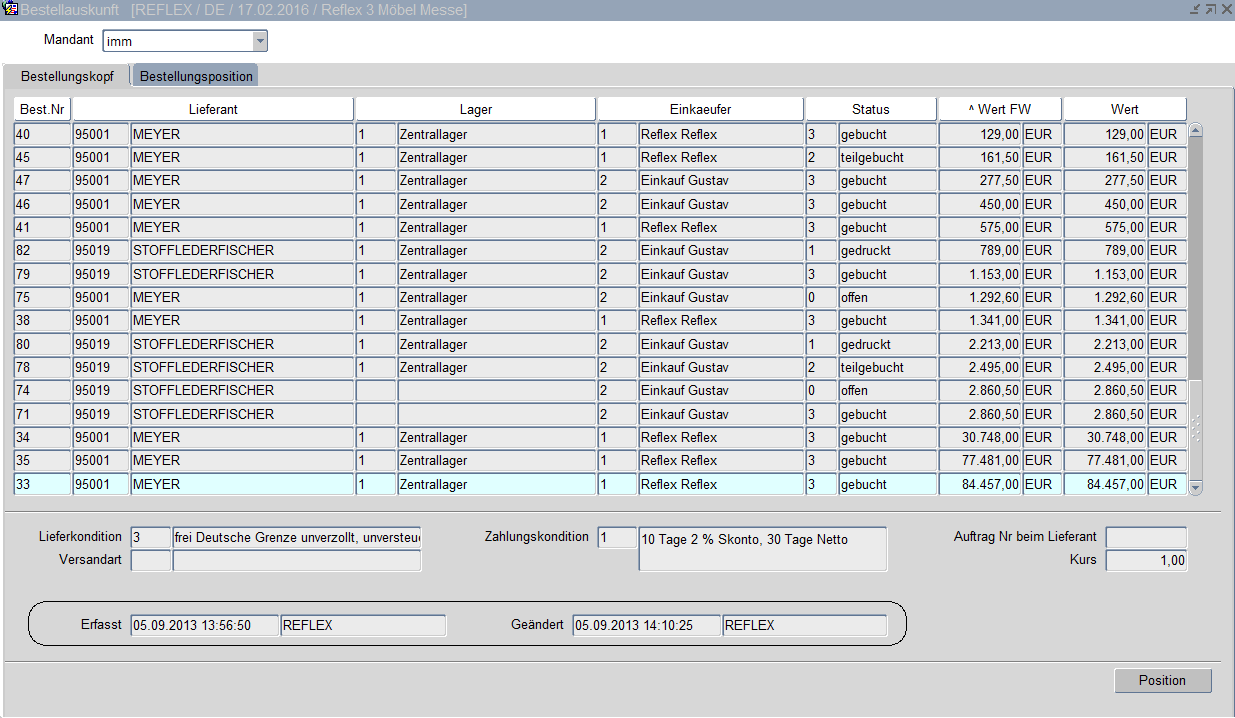
Task: Click the Bestellauskunft window icon in title bar
Action: click(x=11, y=9)
